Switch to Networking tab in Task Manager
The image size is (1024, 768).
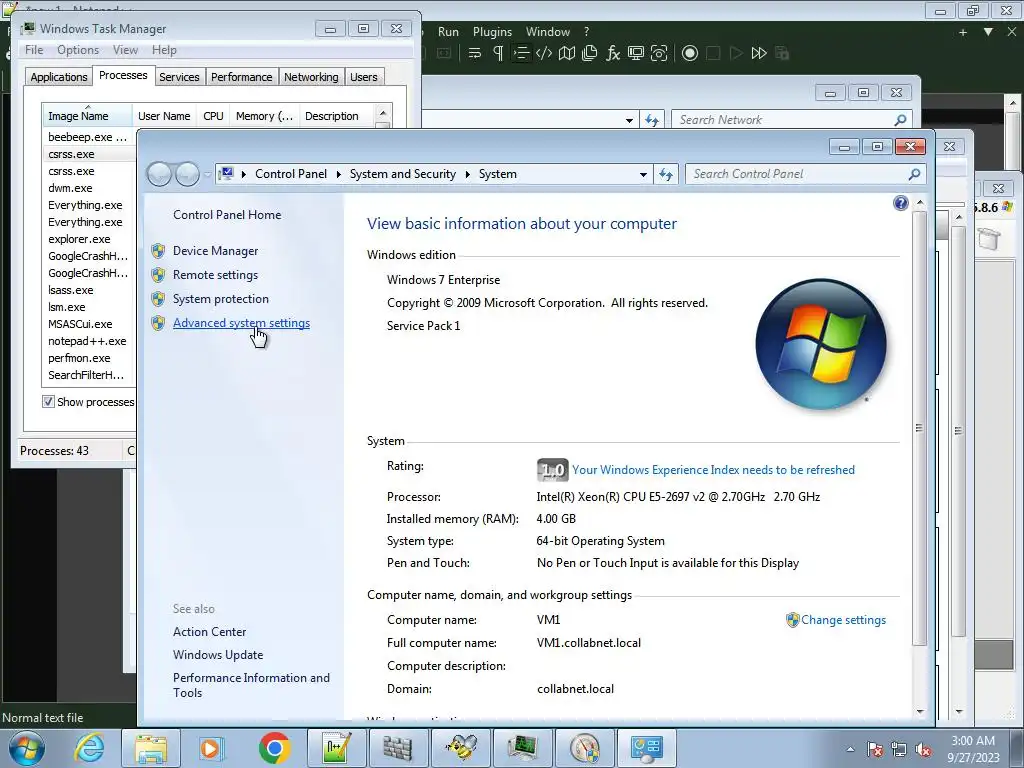pos(311,77)
